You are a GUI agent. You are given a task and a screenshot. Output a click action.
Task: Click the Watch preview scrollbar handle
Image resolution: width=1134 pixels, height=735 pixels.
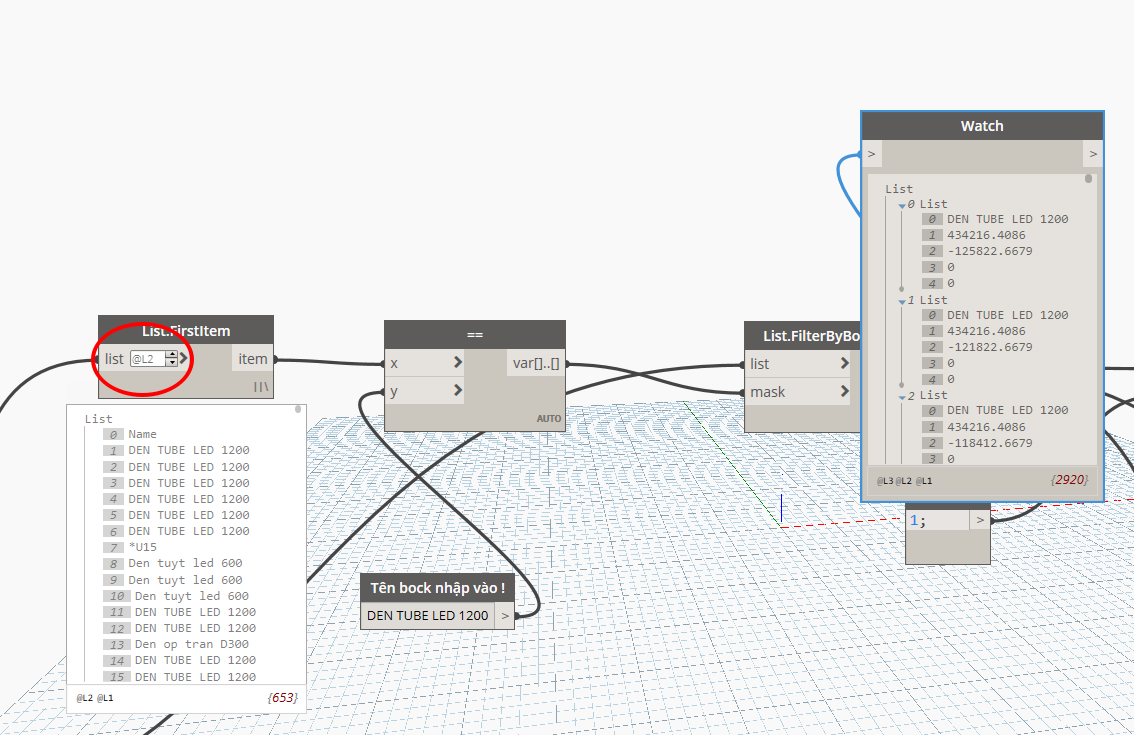pos(1088,179)
